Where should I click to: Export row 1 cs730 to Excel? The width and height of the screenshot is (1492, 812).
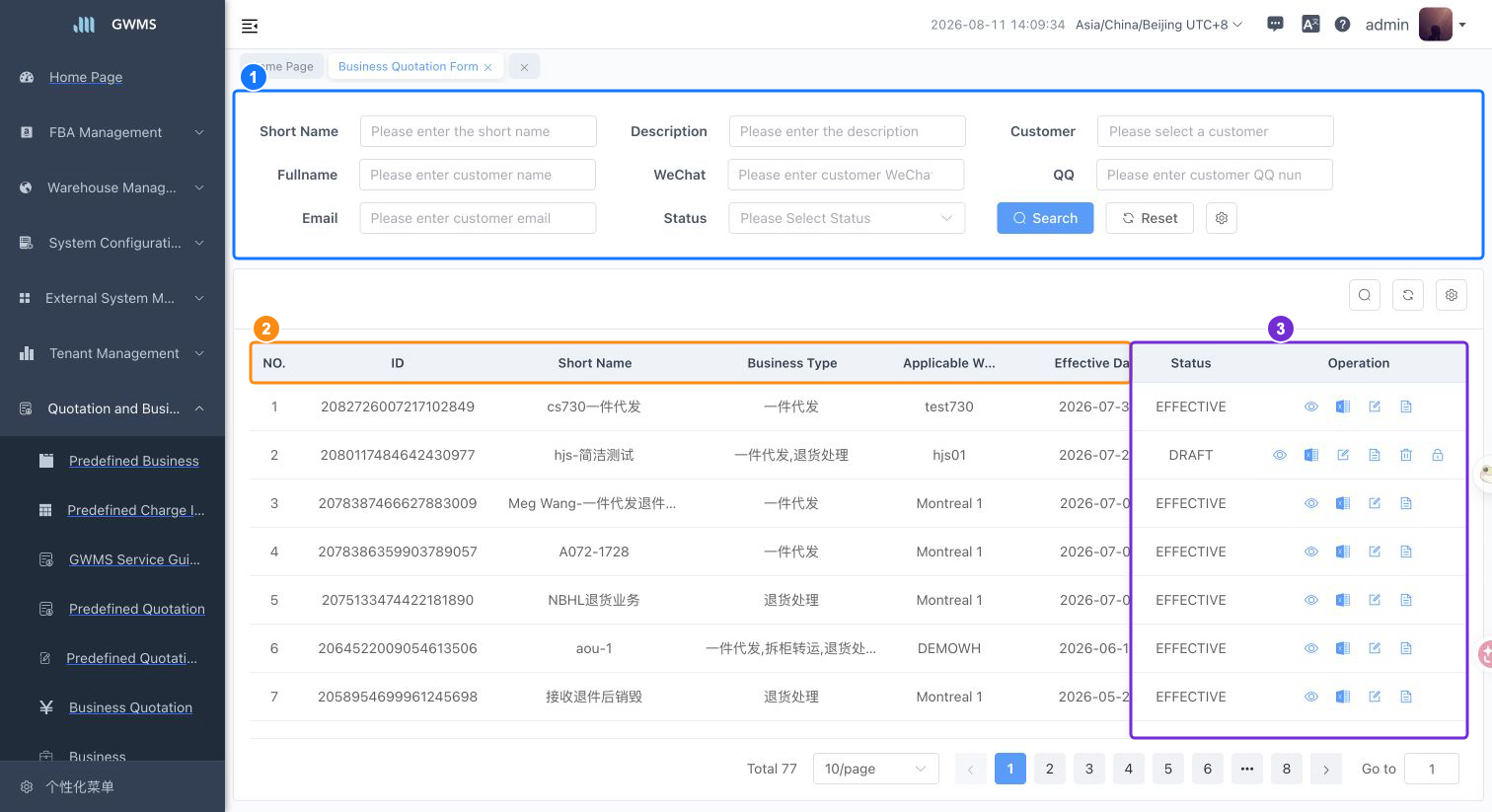click(1343, 406)
